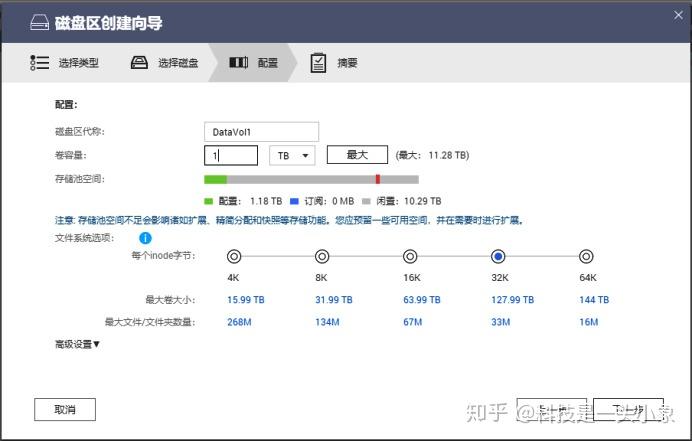This screenshot has width=692, height=441.
Task: Click the 1.18 TB allocated value
Action: pos(266,201)
